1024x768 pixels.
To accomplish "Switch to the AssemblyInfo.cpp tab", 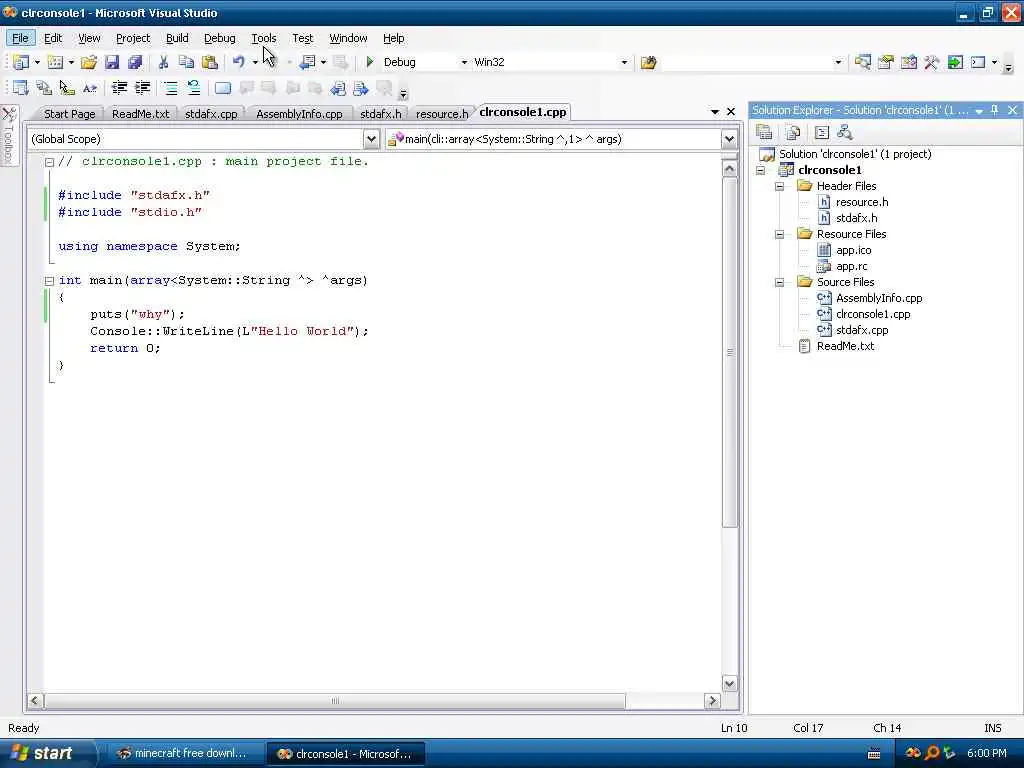I will click(x=299, y=114).
